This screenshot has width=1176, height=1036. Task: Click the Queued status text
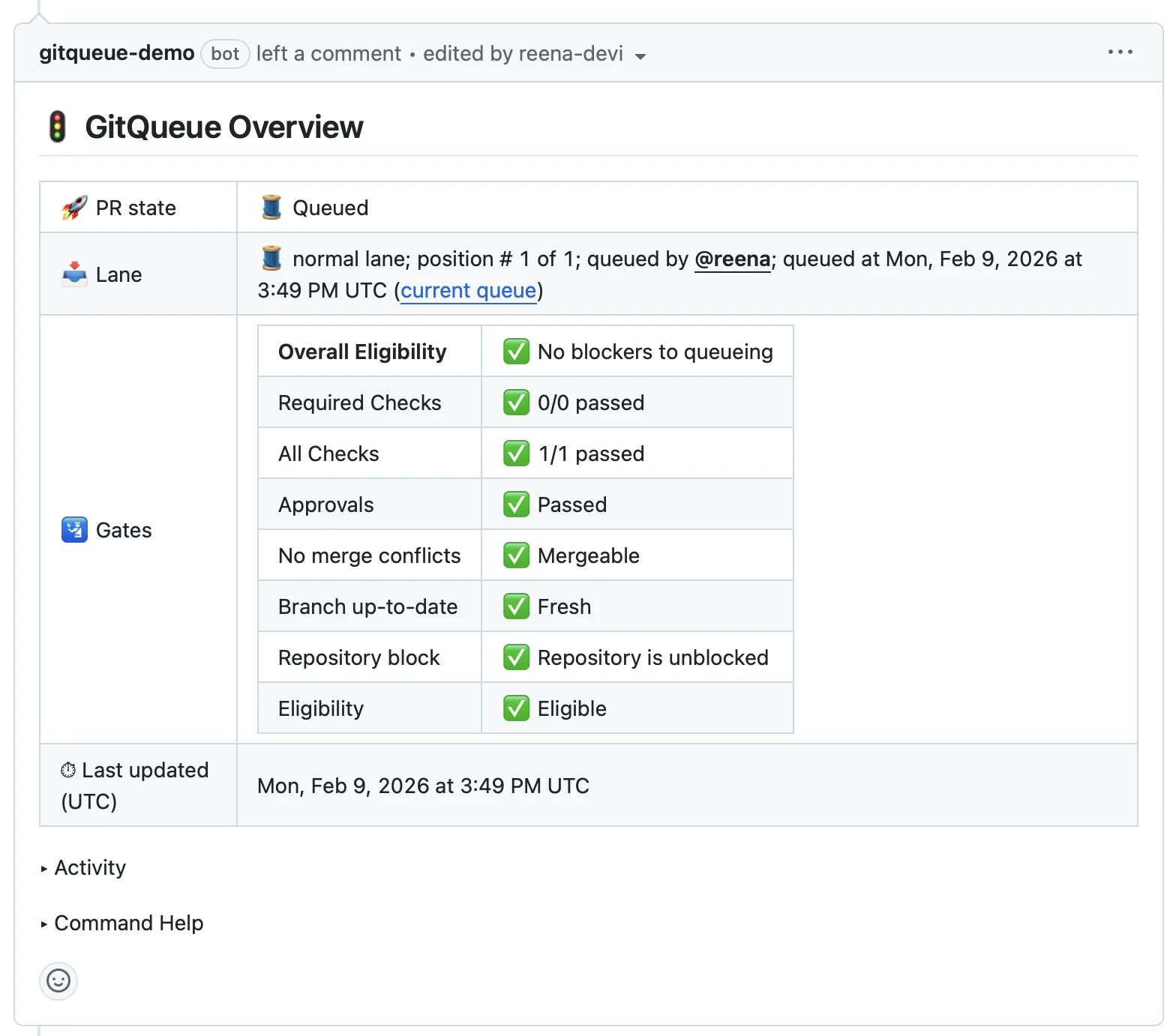(330, 208)
